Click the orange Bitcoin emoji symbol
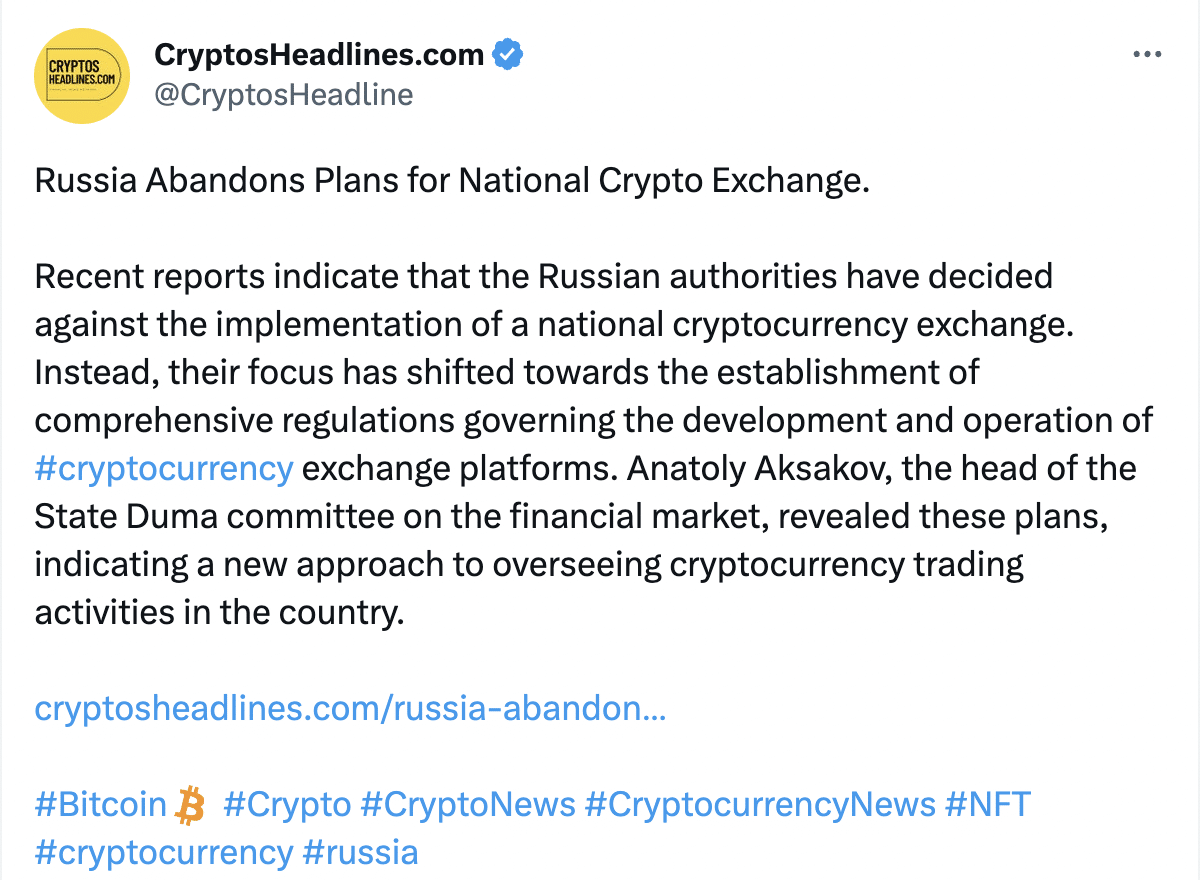Image resolution: width=1200 pixels, height=880 pixels. (x=189, y=804)
